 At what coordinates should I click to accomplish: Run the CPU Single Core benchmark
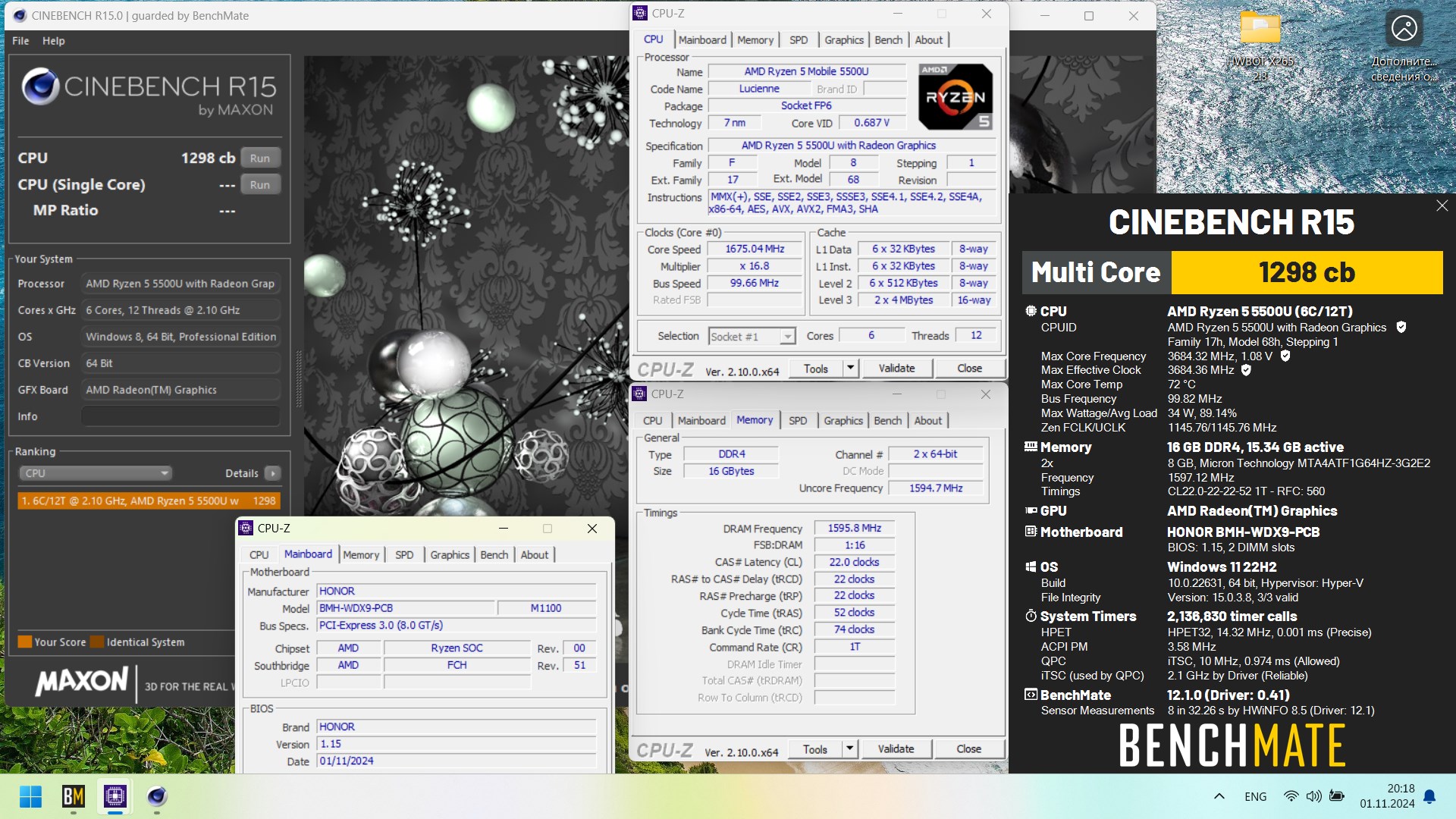pyautogui.click(x=260, y=184)
